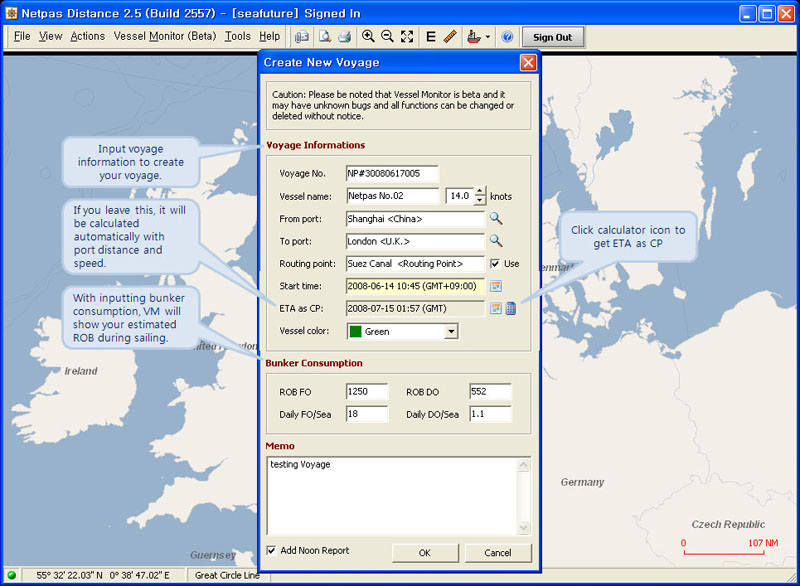Screen dimensions: 800x586
Task: Click the Routing point field with Suez Canal
Action: point(415,264)
